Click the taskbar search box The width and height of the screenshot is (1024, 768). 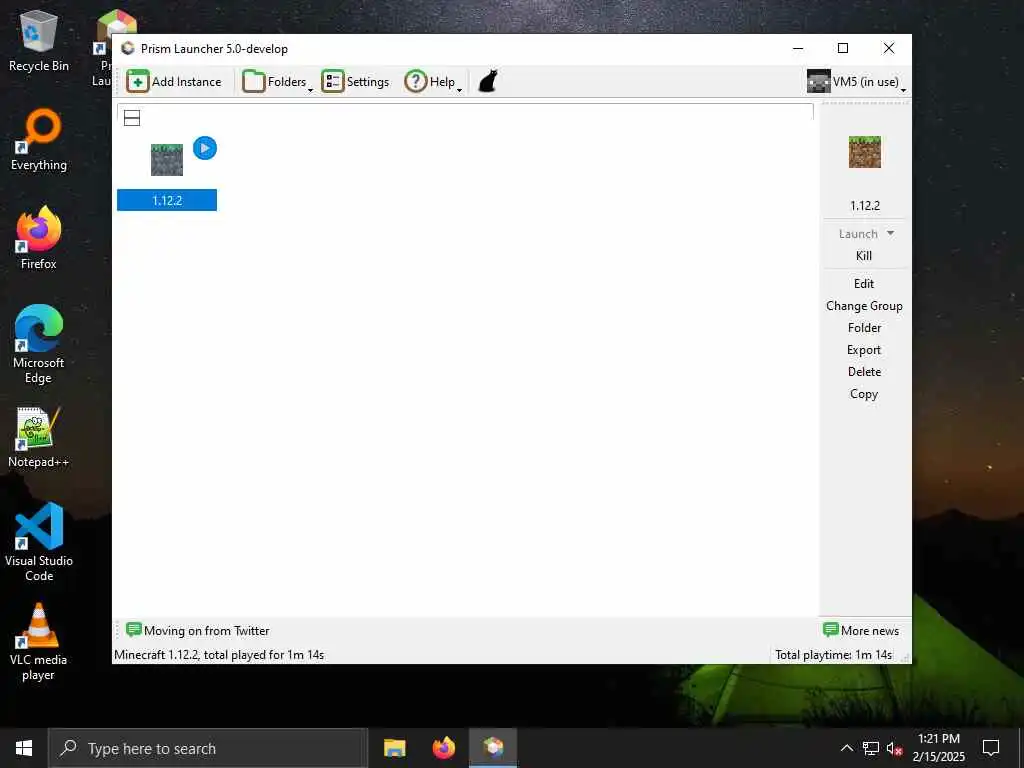208,748
